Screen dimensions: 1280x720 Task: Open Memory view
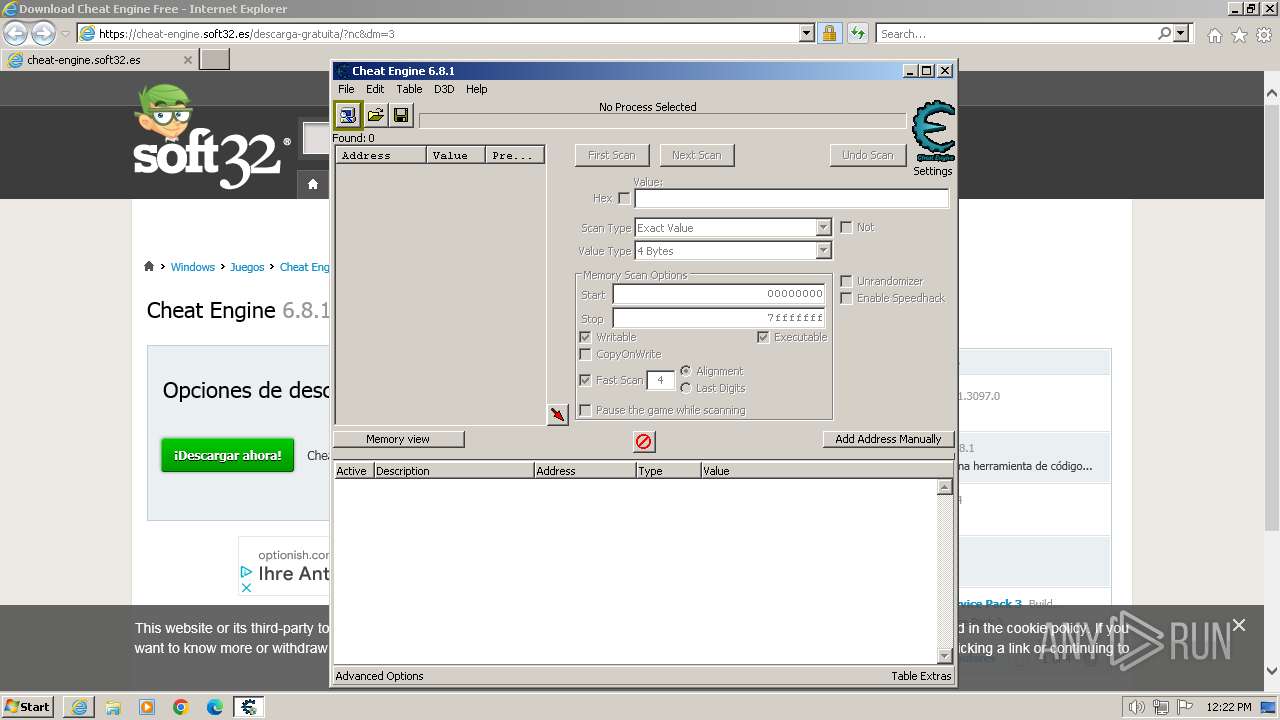coord(398,439)
